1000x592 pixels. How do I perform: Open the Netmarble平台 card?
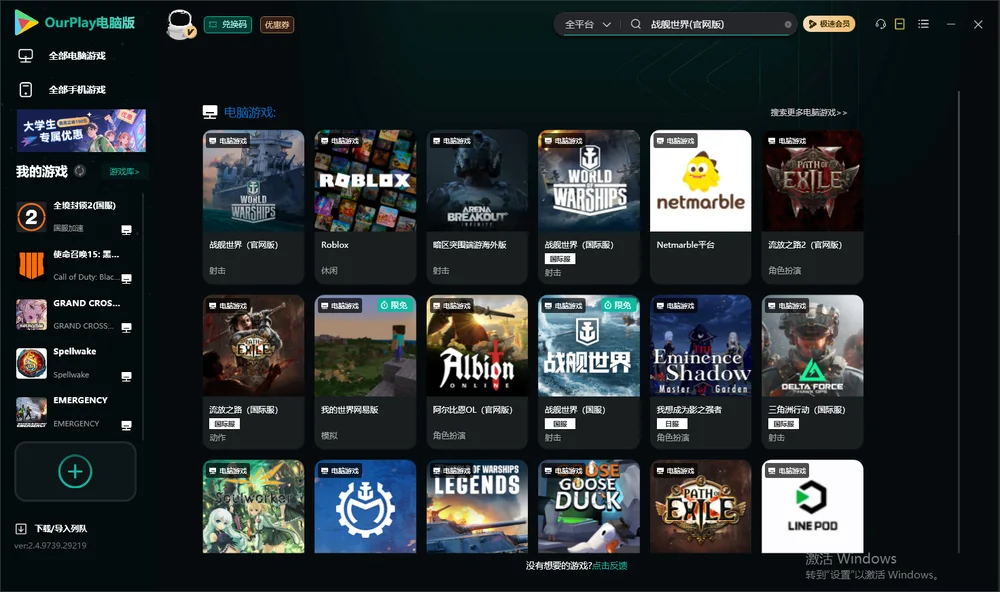click(x=701, y=207)
